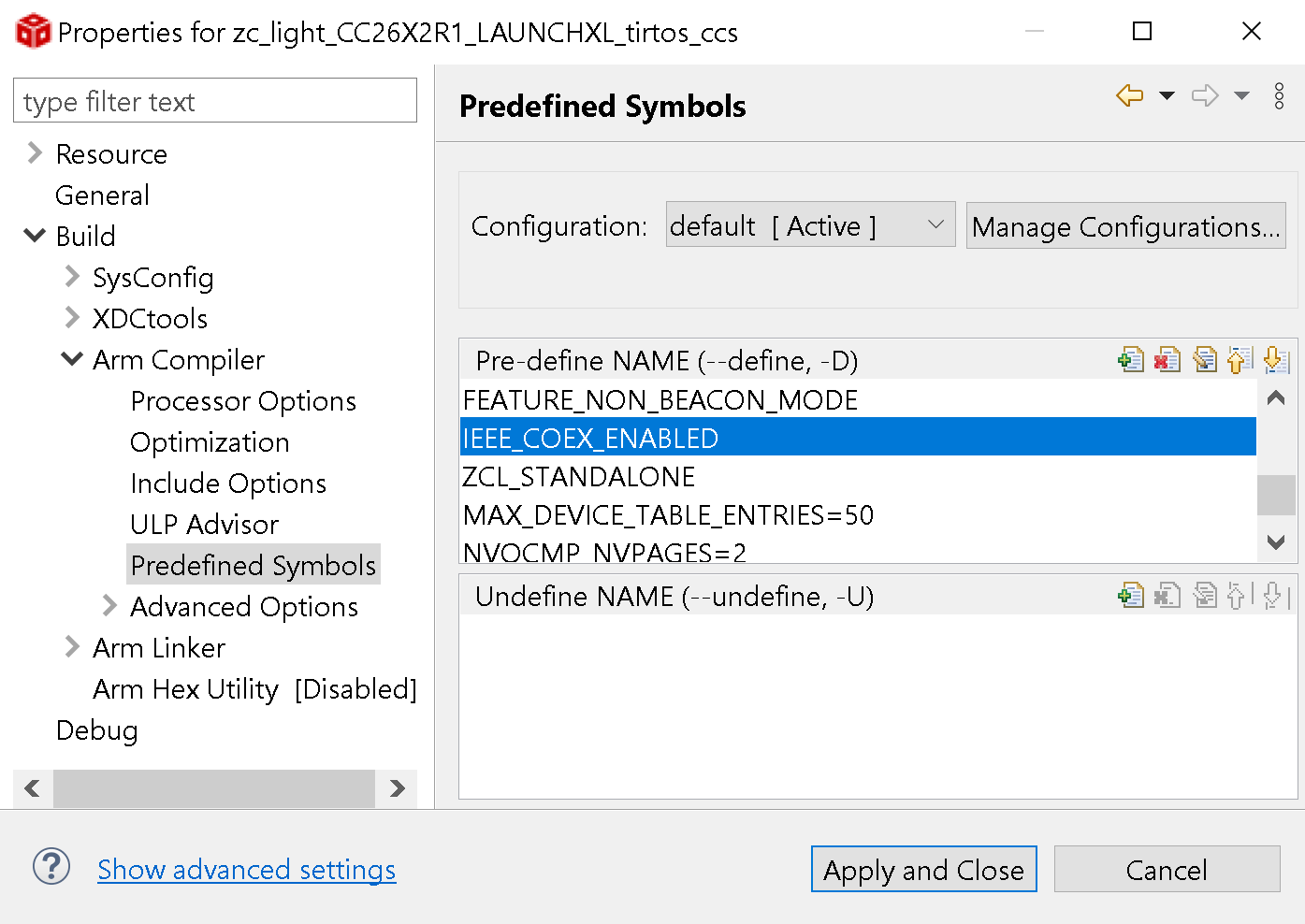Image resolution: width=1305 pixels, height=924 pixels.
Task: Edit the selected predefined symbol
Action: [1205, 359]
